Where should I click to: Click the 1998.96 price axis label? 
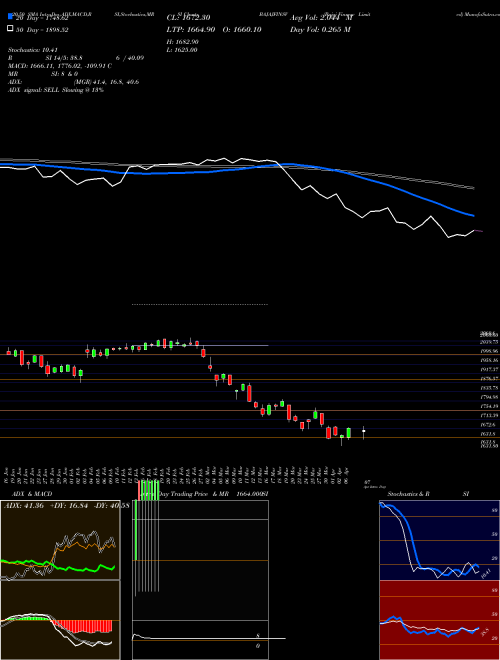click(489, 351)
